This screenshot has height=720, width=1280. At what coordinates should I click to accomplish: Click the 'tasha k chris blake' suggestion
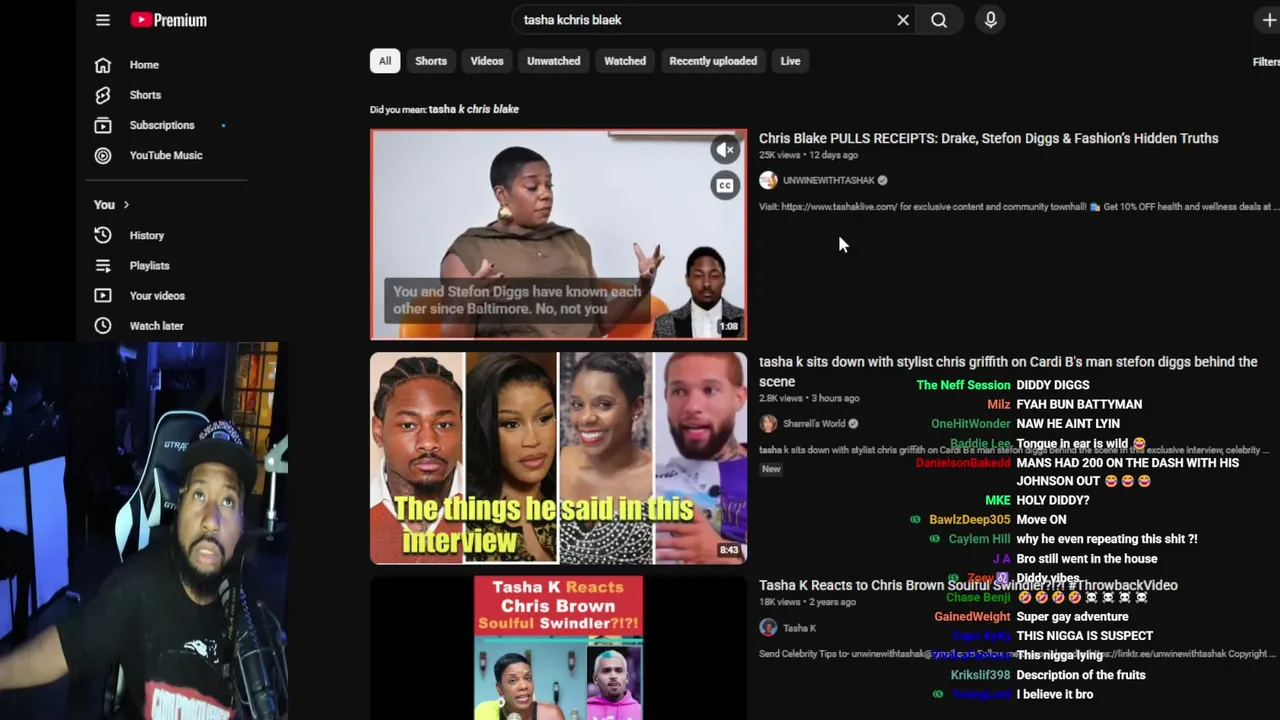coord(474,109)
